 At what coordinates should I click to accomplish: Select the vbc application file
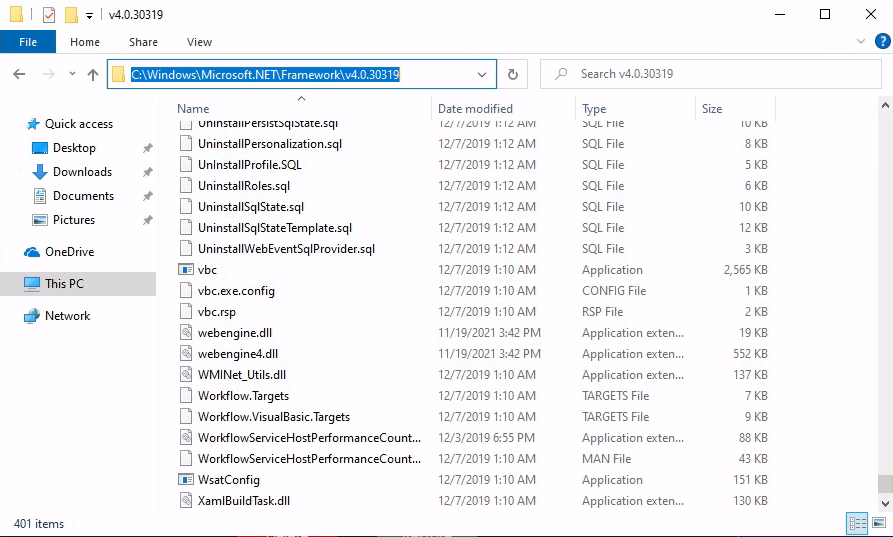tap(207, 270)
